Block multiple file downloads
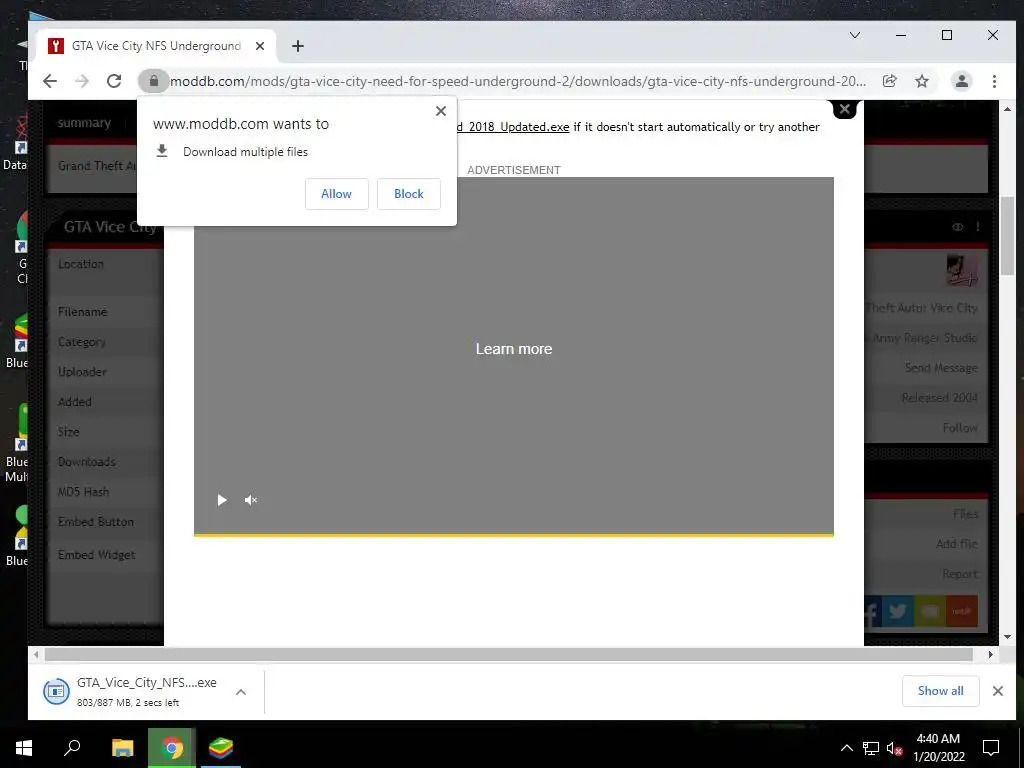1024x768 pixels. pyautogui.click(x=409, y=194)
